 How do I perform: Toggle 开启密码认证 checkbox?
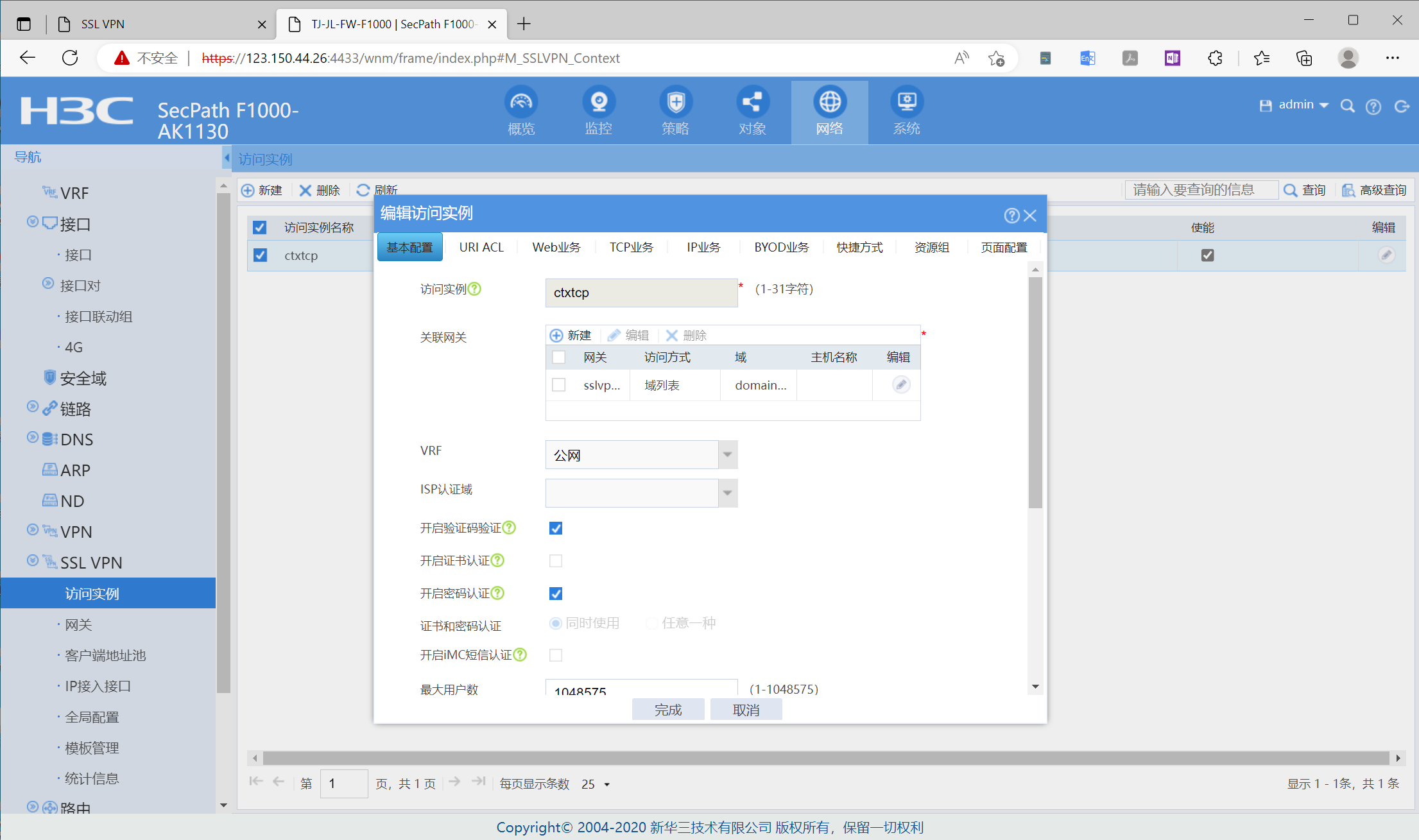tap(556, 594)
